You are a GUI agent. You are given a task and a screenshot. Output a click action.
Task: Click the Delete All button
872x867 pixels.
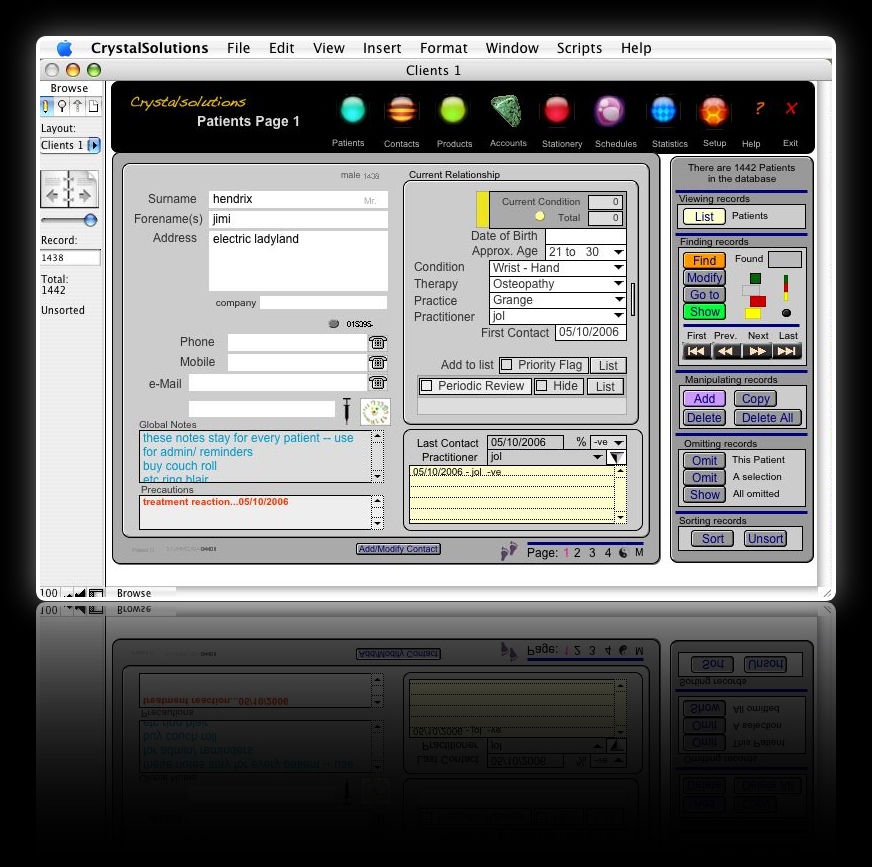(x=767, y=418)
